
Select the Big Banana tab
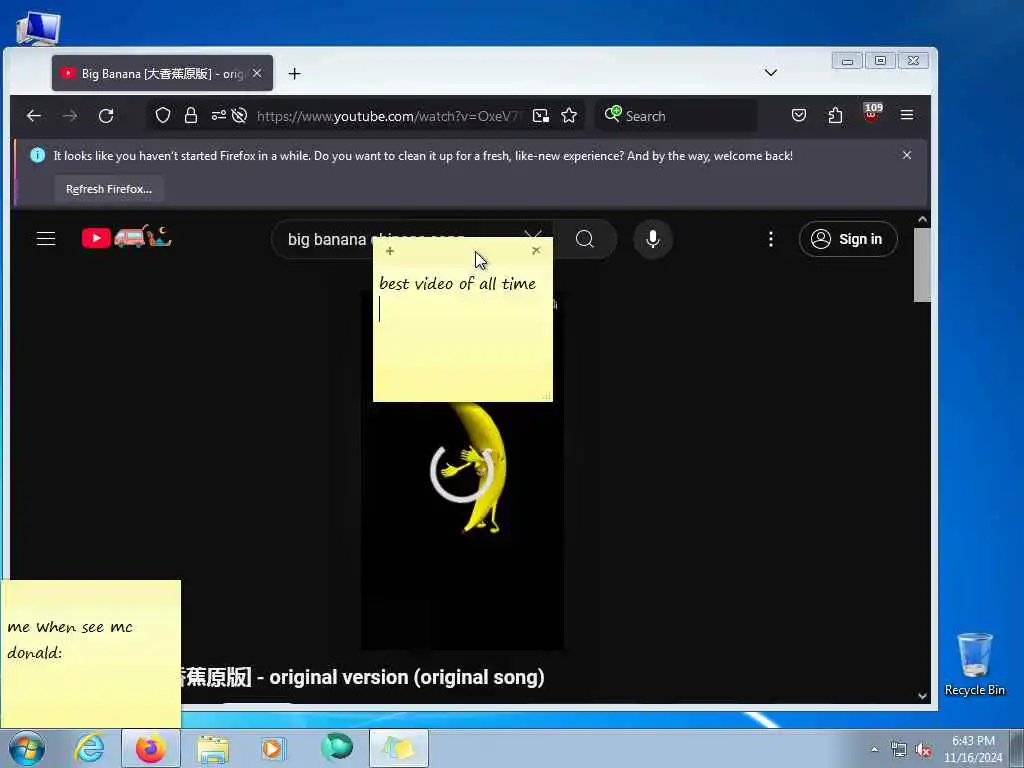click(x=162, y=73)
